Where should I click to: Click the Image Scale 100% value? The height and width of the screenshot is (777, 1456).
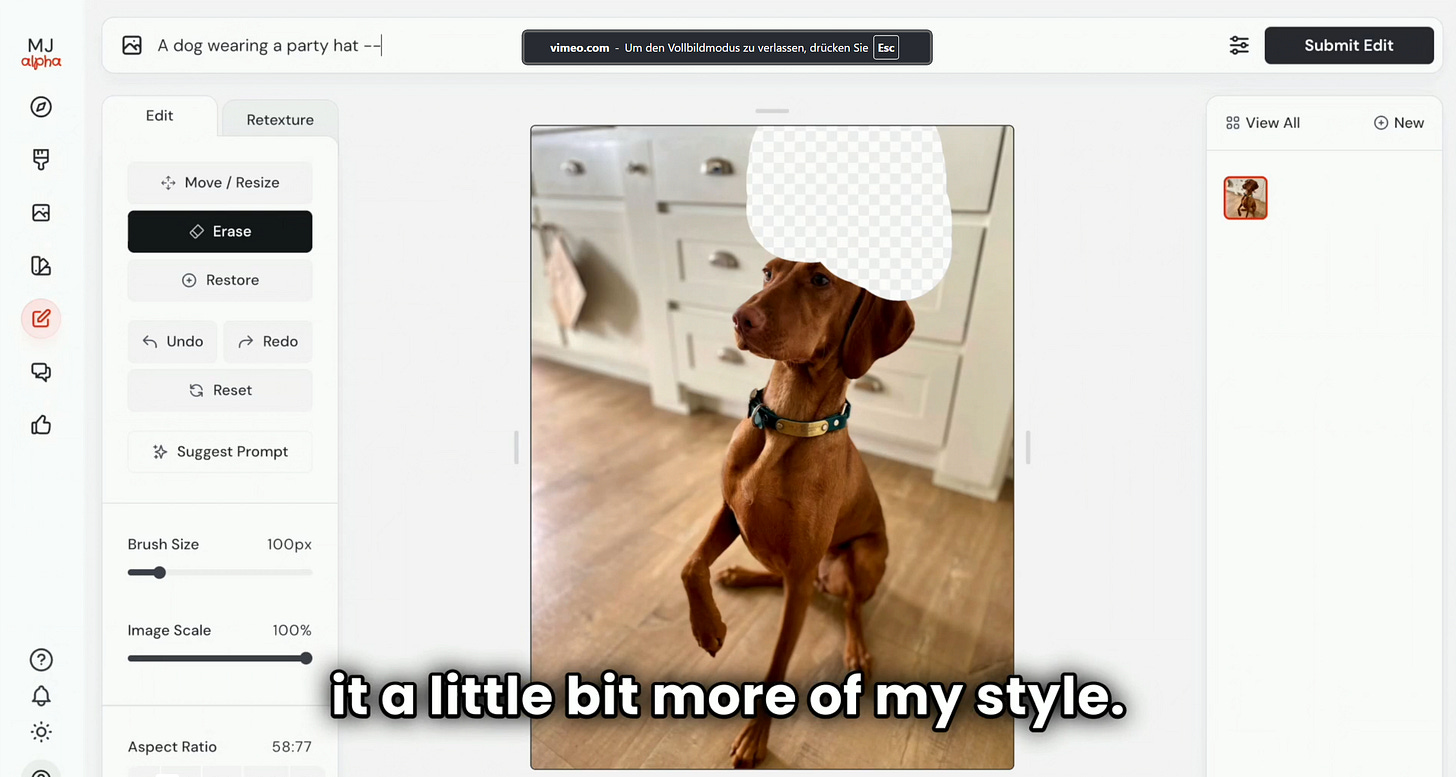pyautogui.click(x=292, y=631)
